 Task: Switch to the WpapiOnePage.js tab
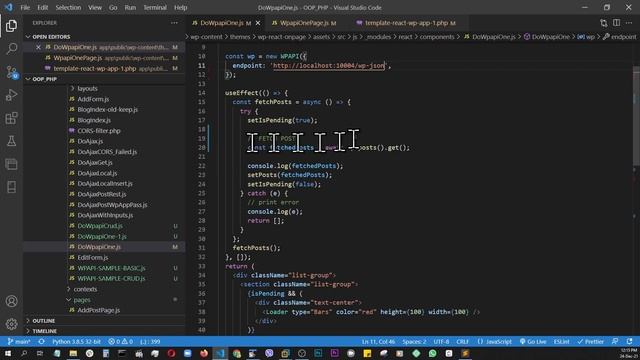coord(304,23)
